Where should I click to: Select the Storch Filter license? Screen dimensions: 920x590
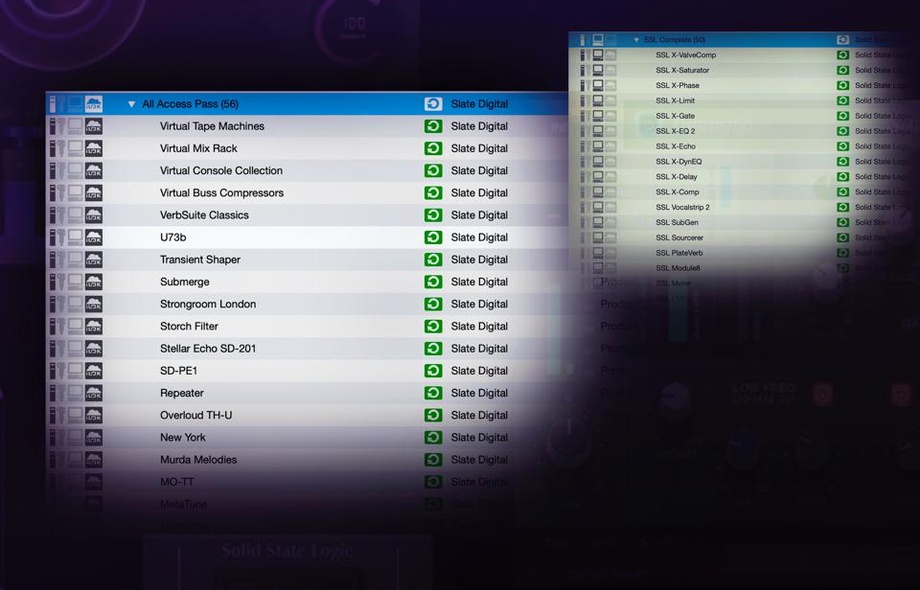click(x=189, y=326)
